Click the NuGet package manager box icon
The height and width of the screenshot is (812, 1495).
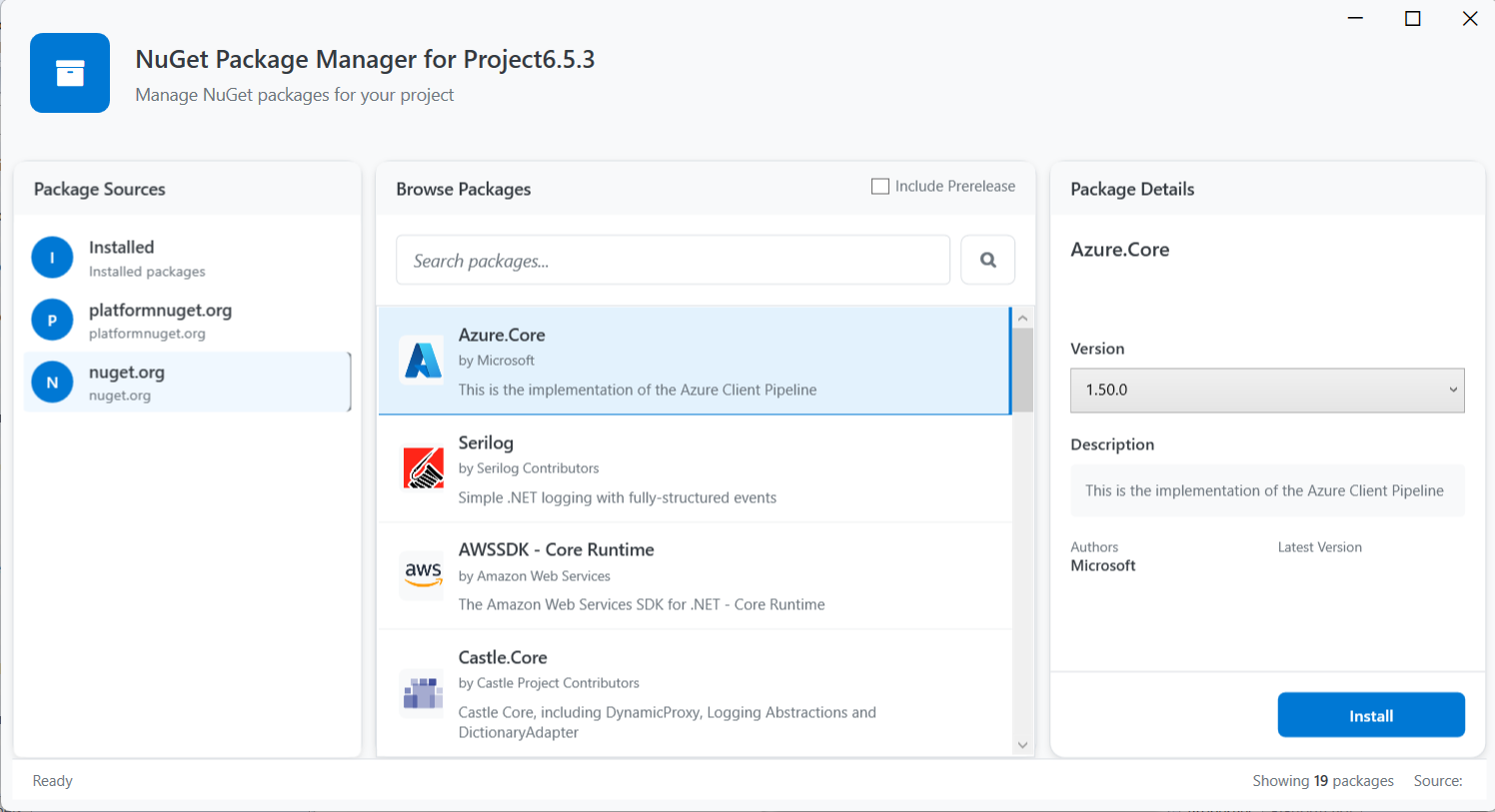(x=70, y=73)
